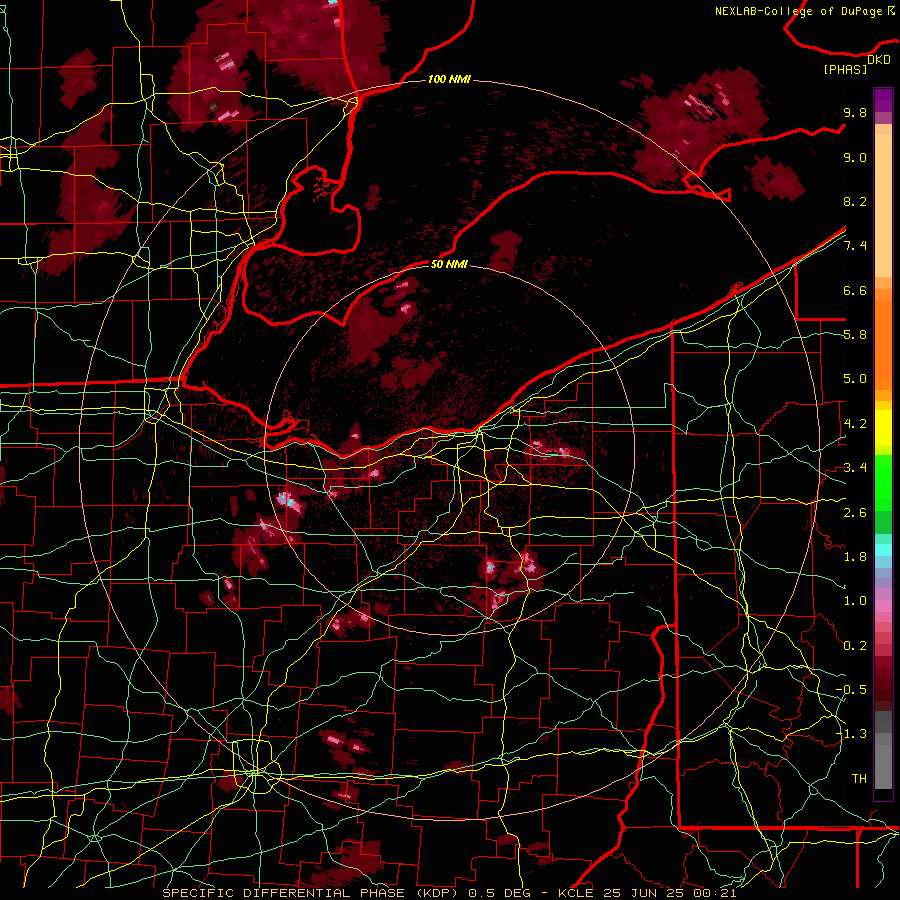This screenshot has height=900, width=900.
Task: Click the DKD product code label
Action: tap(878, 59)
